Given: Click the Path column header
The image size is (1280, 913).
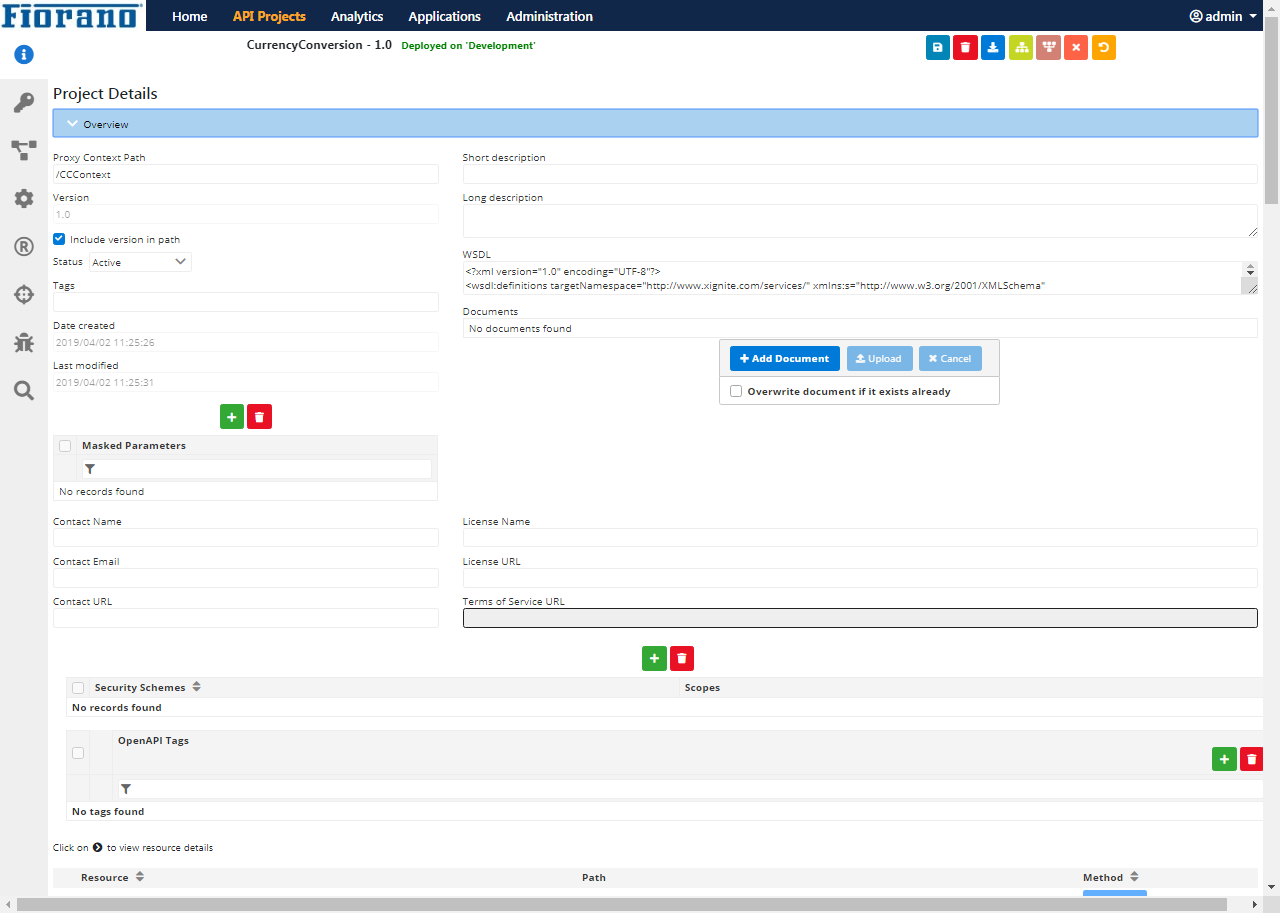Looking at the screenshot, I should pos(594,878).
